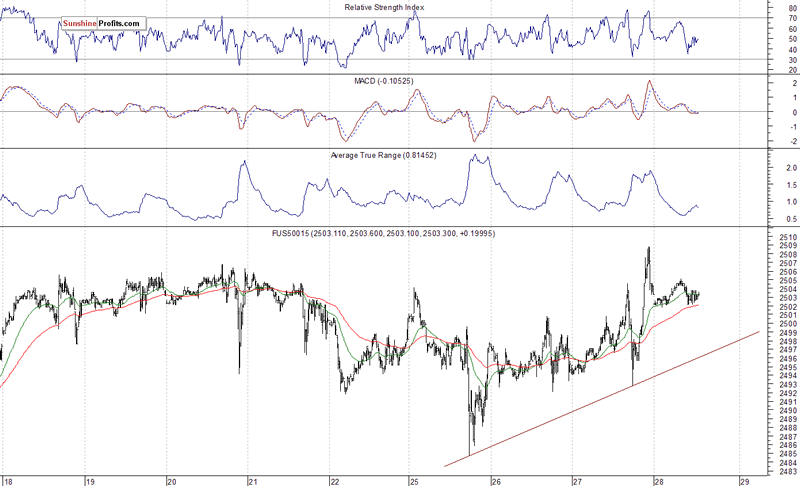Select the Relative Strength Index panel title
Viewport: 800px width, 486px height.
384,7
